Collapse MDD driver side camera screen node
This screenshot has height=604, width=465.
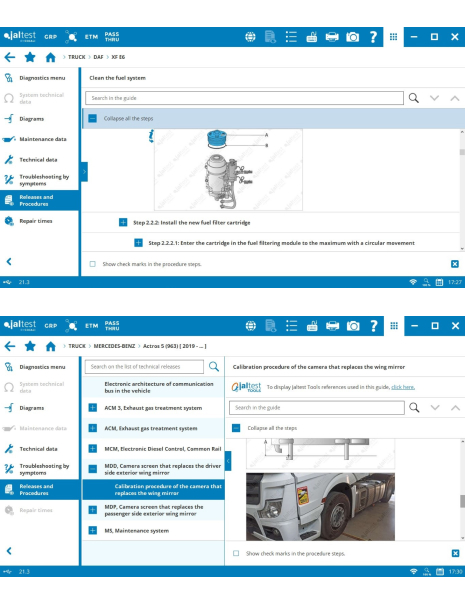92,469
